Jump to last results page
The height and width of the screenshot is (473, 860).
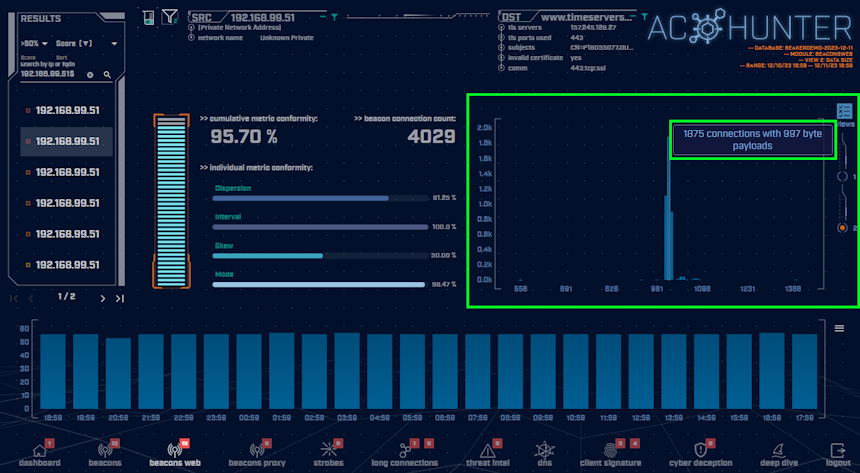tap(120, 299)
